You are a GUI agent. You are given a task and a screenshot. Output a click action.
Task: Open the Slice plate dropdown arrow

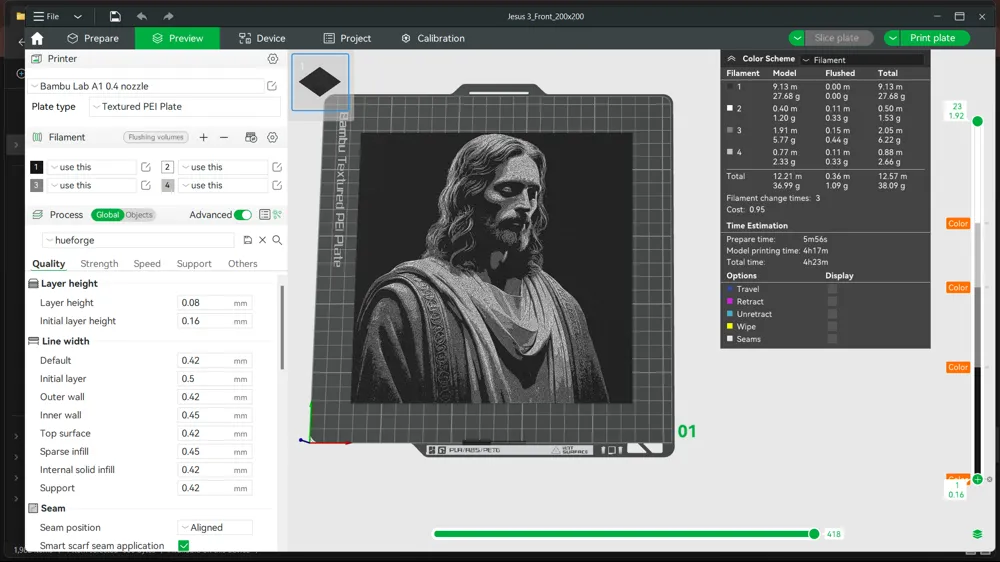(797, 38)
